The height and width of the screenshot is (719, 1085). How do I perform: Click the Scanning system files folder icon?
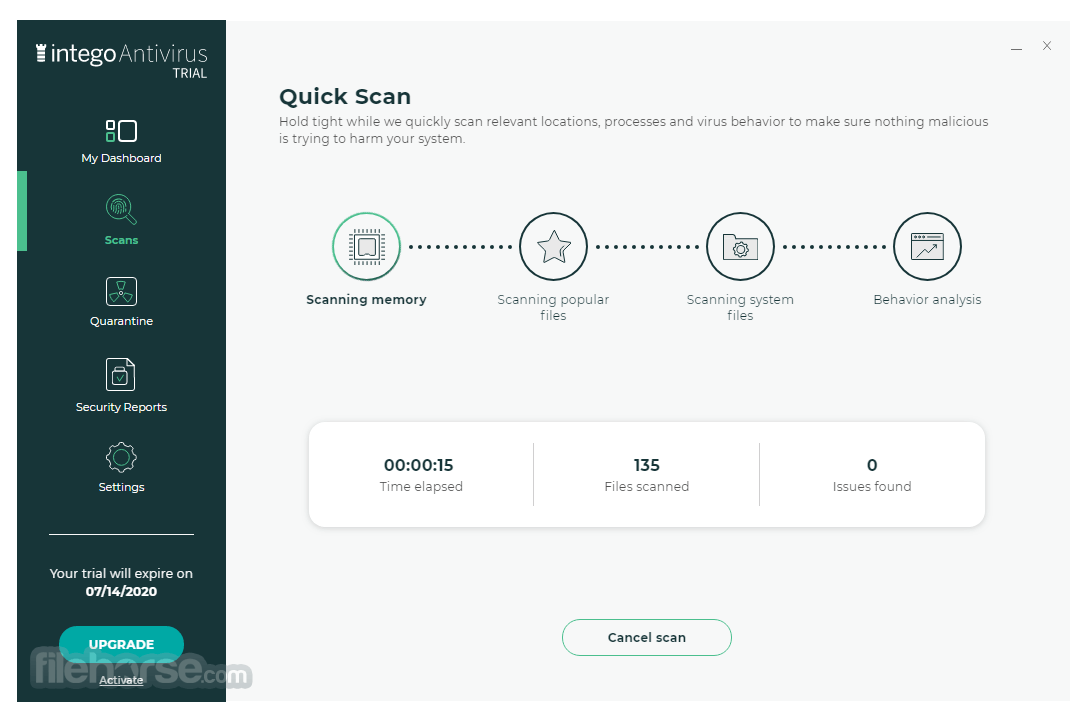click(740, 246)
